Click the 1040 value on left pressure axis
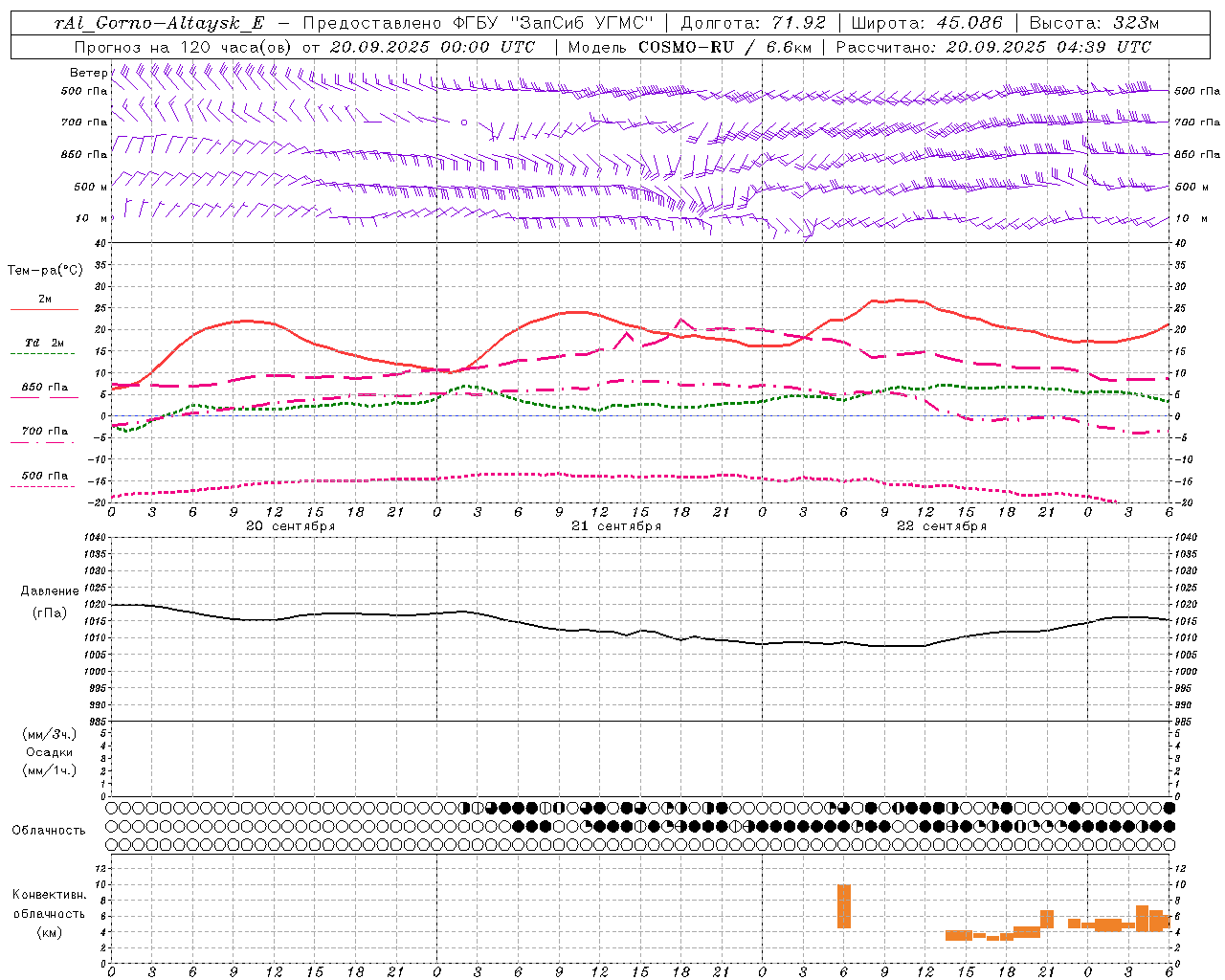Screen dimensions: 1225x980 pos(96,538)
